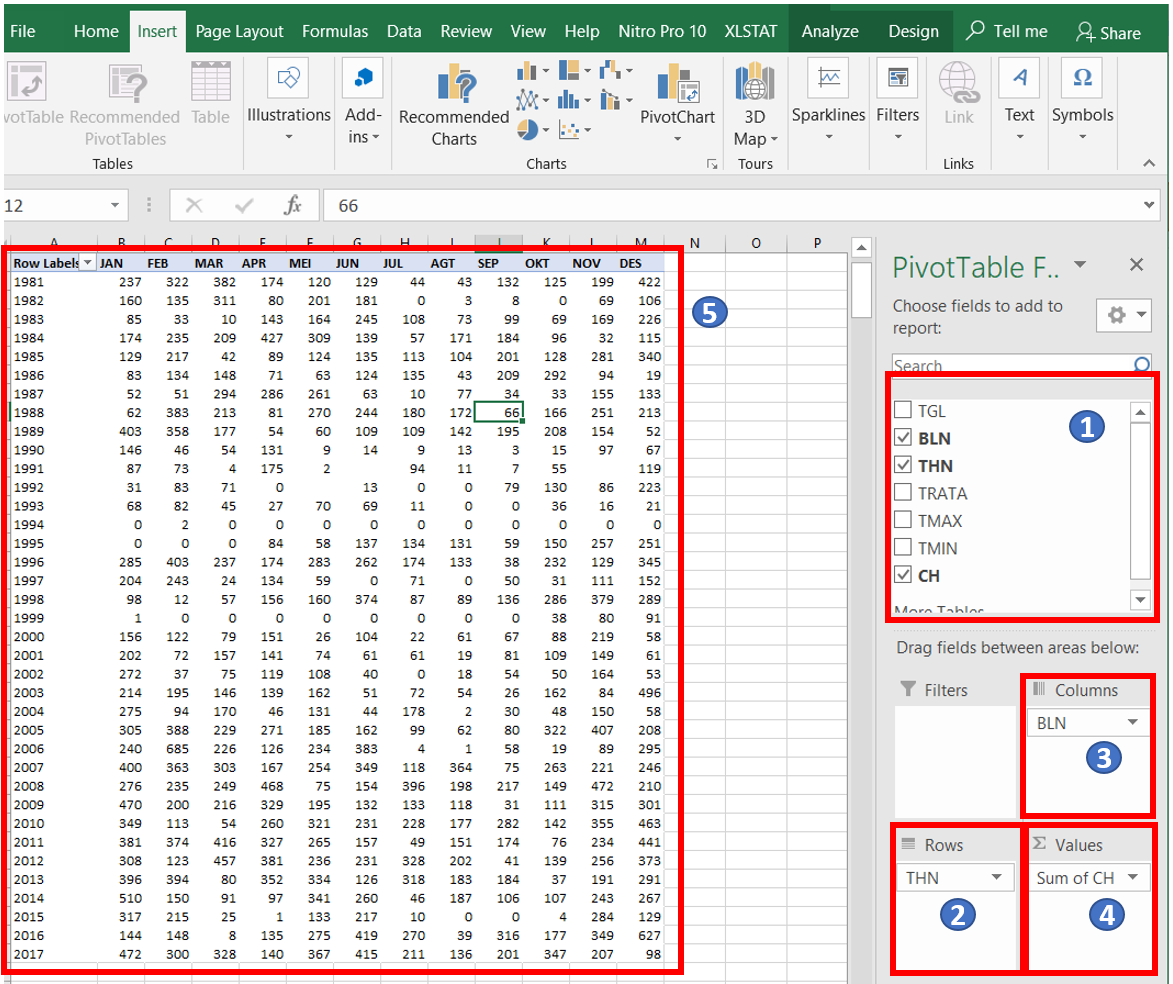The width and height of the screenshot is (1173, 984).
Task: Open PivotTable Fields tools gear
Action: point(1123,315)
